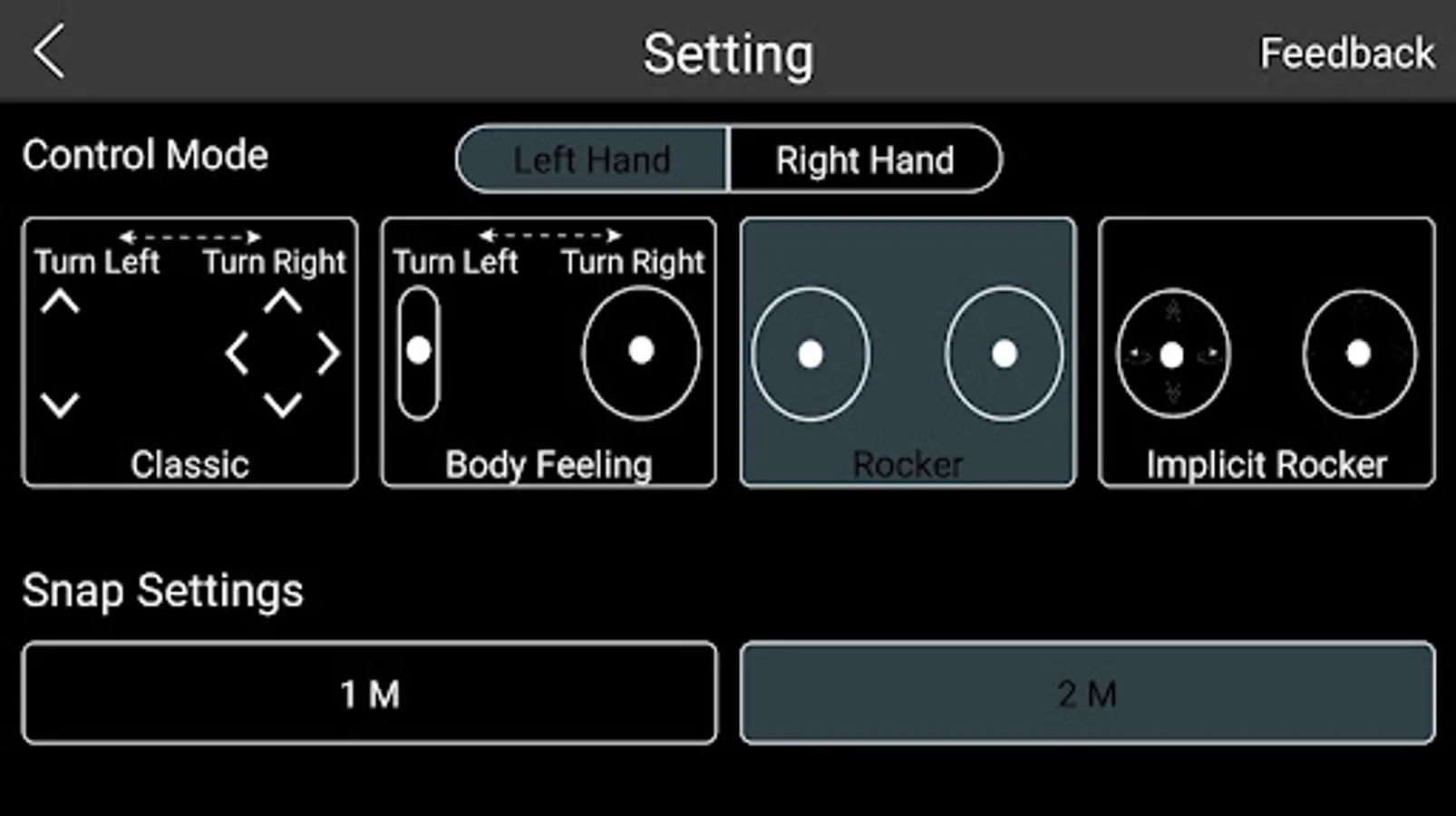This screenshot has height=816, width=1456.
Task: Choose the Body Feeling control mode
Action: (548, 352)
